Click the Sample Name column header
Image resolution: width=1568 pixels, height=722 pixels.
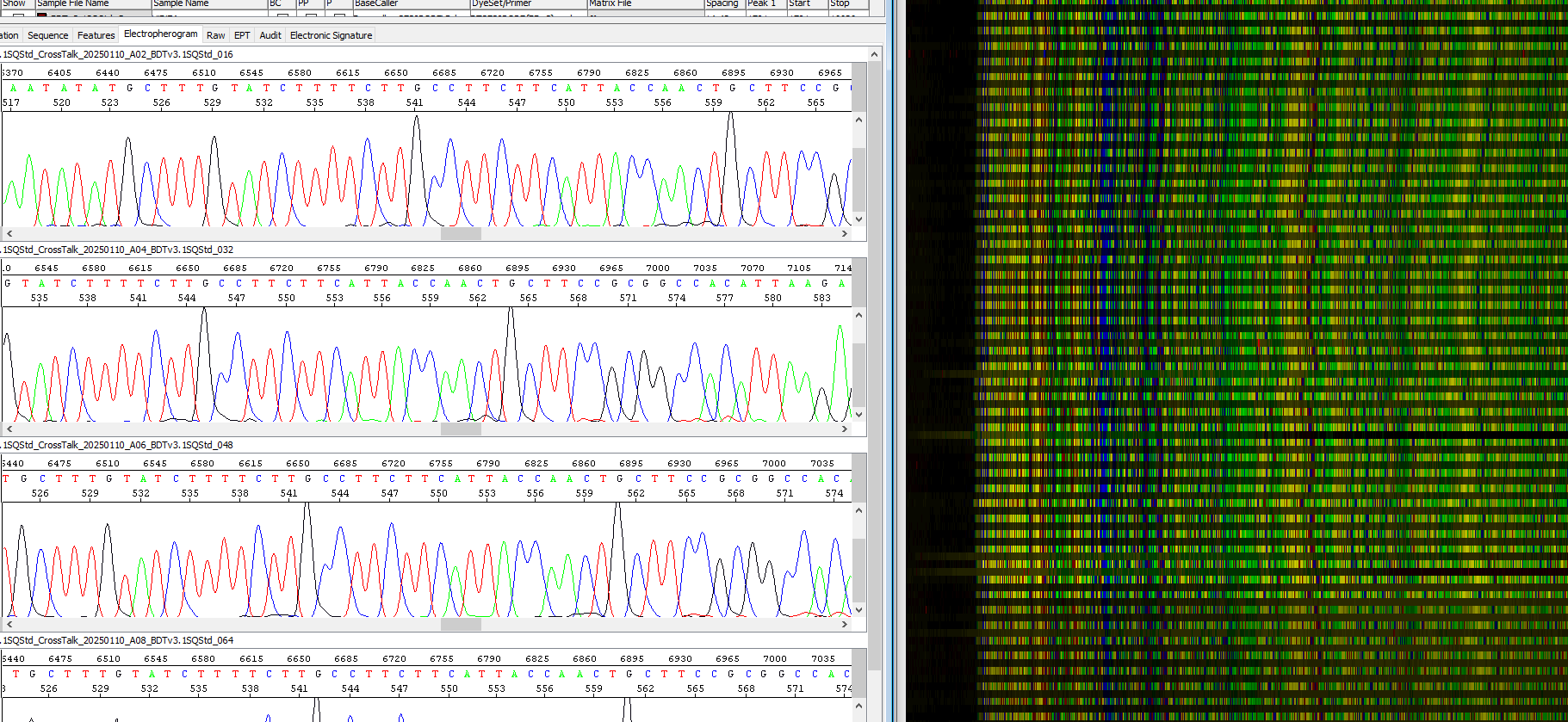click(209, 4)
